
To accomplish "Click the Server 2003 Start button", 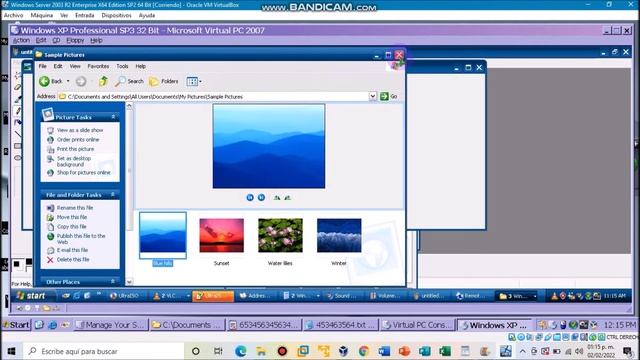I will [17, 325].
